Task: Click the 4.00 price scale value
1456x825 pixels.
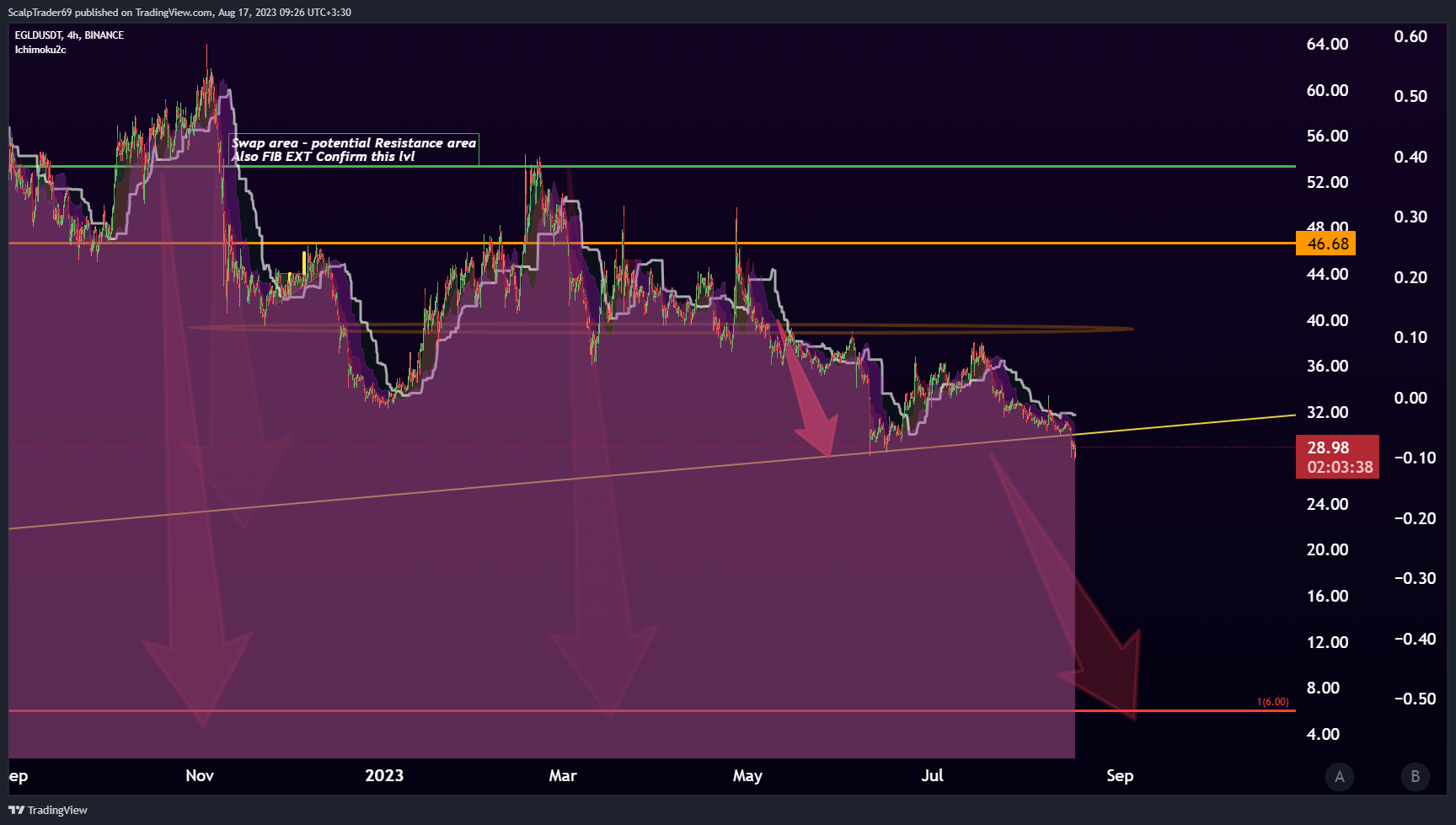Action: [x=1323, y=734]
